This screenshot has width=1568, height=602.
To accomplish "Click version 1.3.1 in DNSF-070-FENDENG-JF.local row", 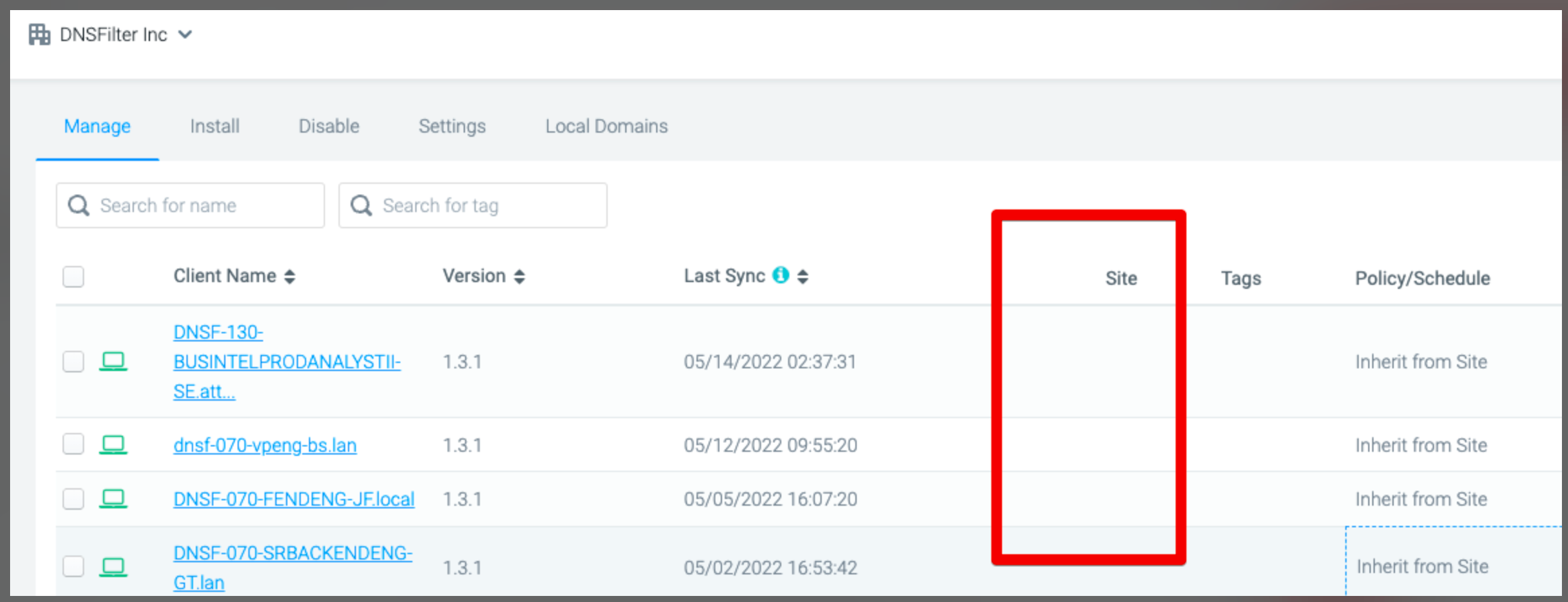I will pos(462,499).
